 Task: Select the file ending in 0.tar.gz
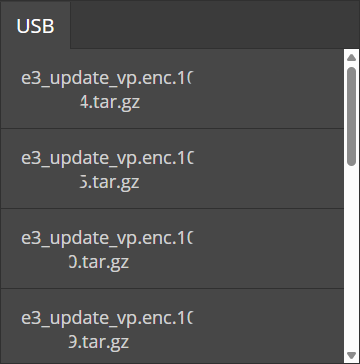tap(172, 249)
